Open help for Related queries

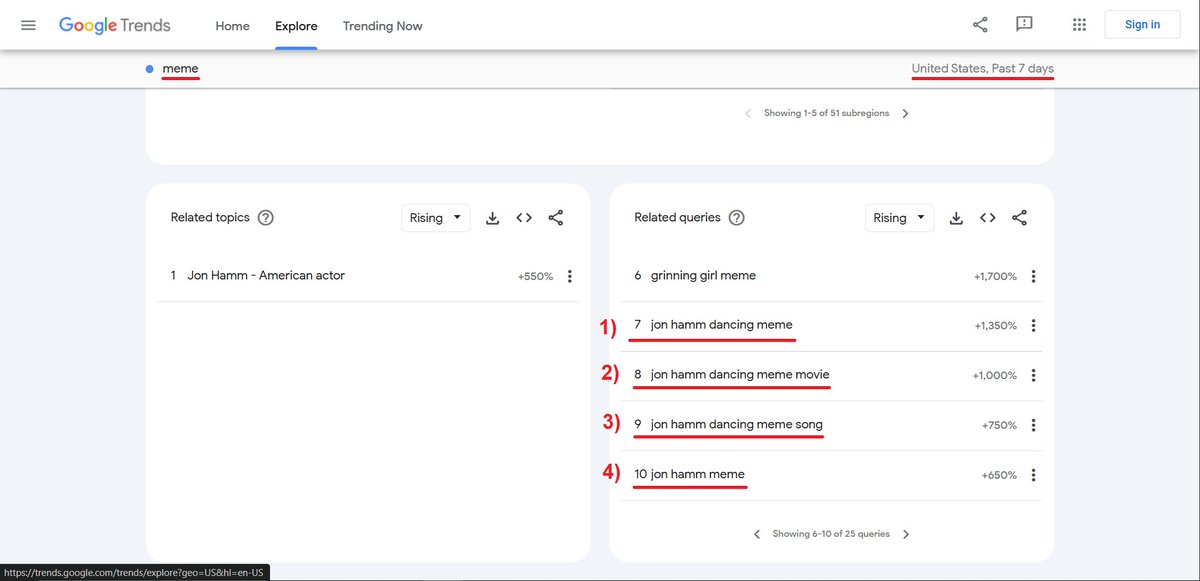737,218
